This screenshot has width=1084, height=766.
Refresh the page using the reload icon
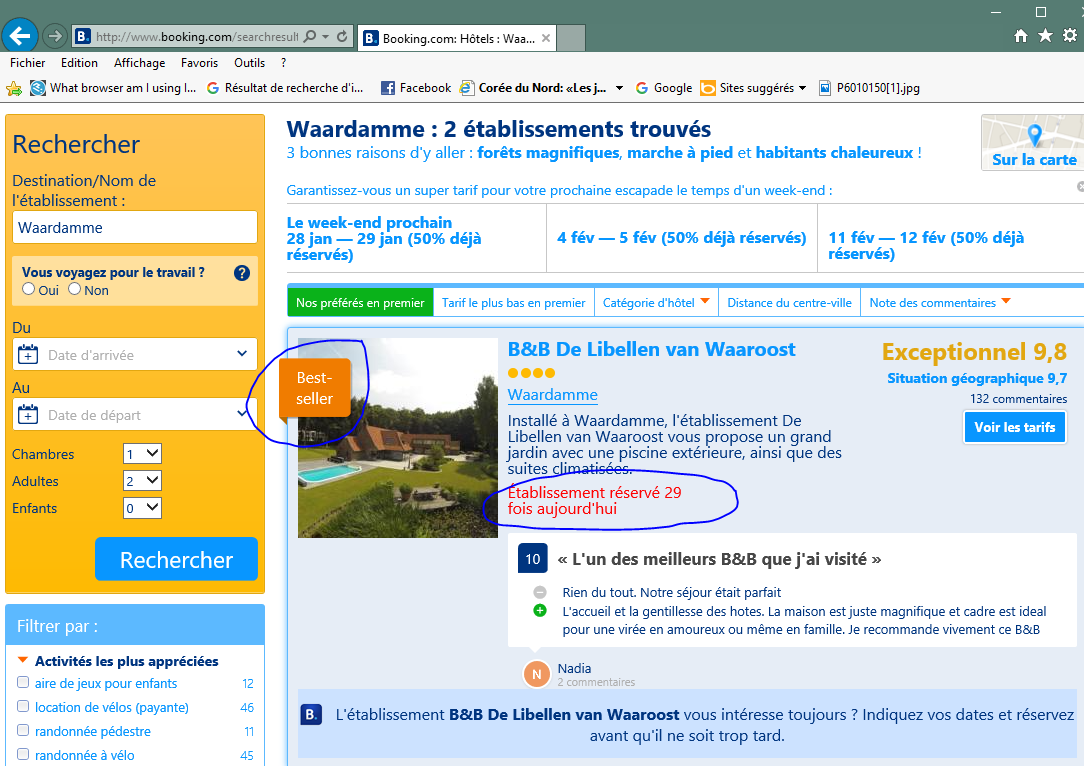(342, 36)
